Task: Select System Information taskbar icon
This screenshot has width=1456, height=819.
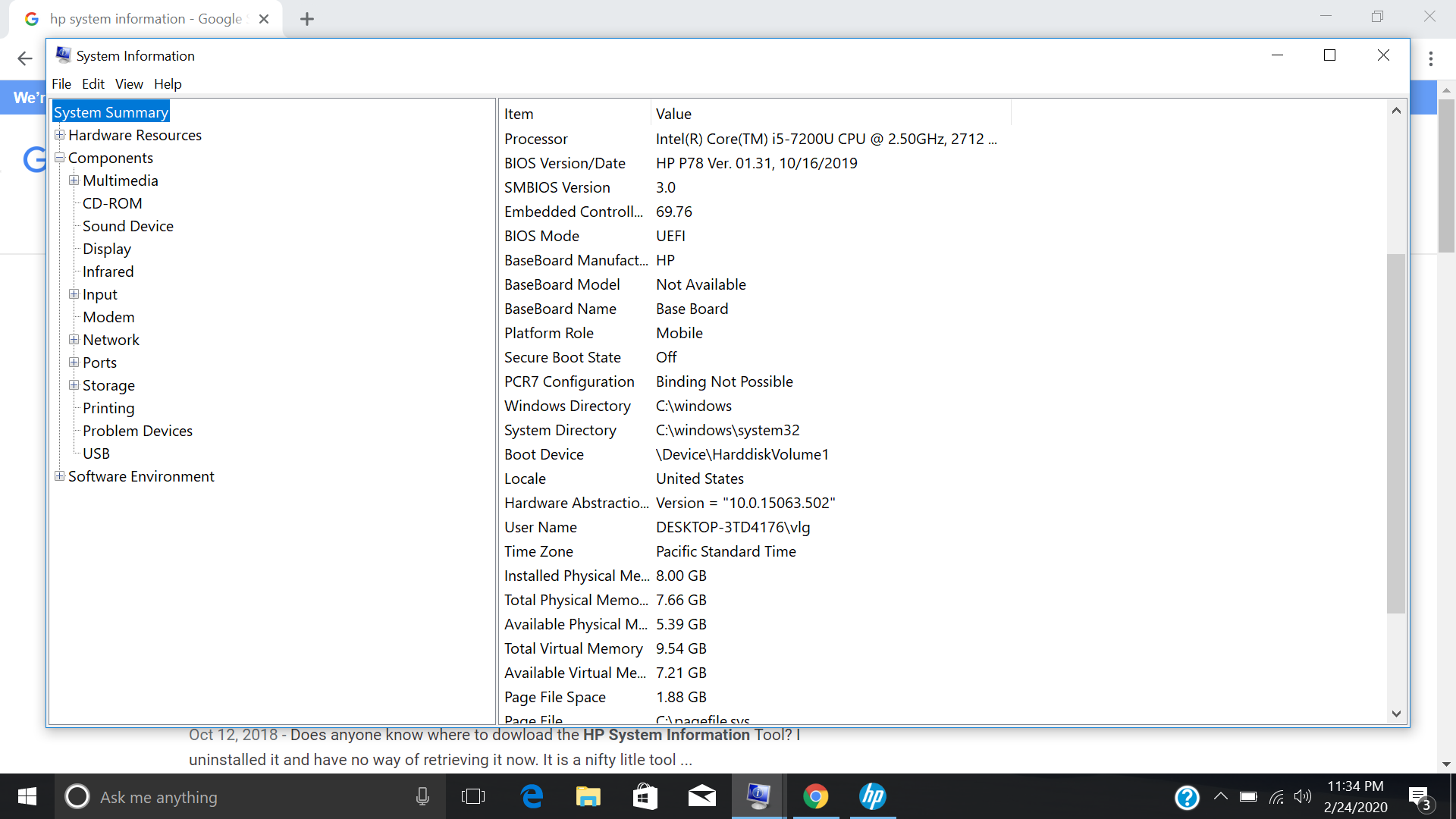Action: (758, 796)
